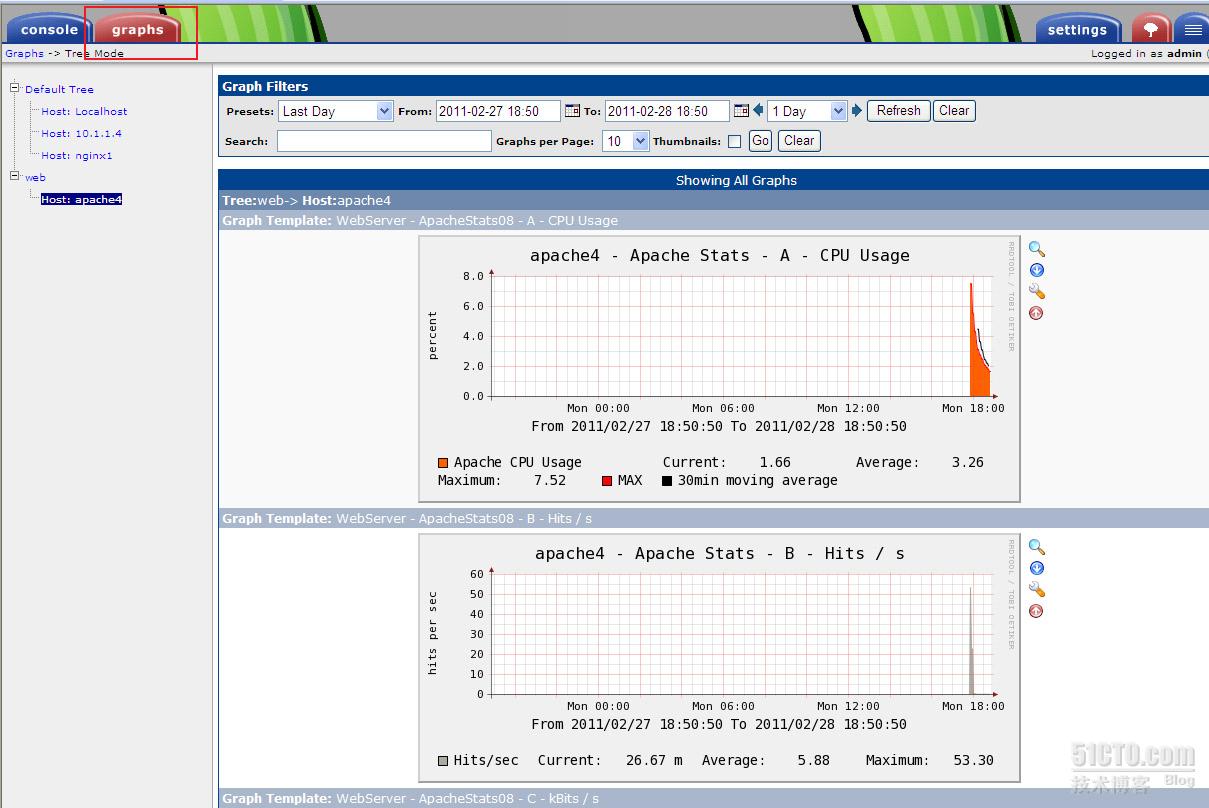Click the Logged in as admin text
This screenshot has height=808, width=1209.
(1146, 54)
